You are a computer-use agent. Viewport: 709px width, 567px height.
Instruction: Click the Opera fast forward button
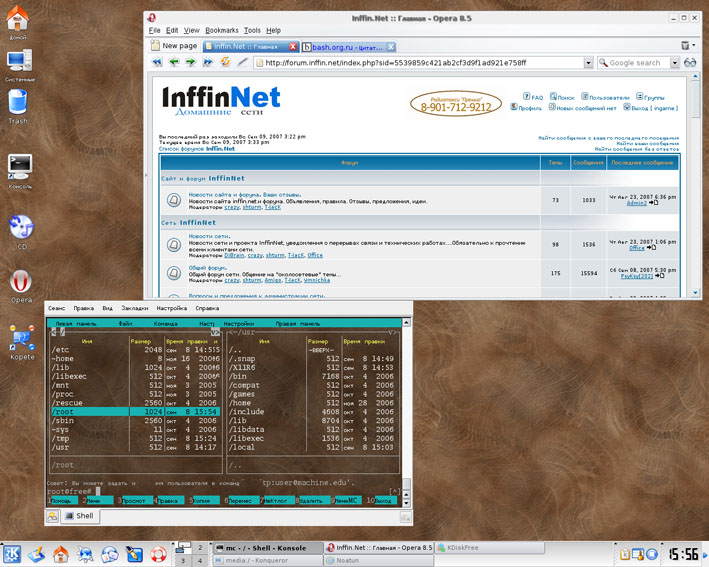click(x=208, y=62)
